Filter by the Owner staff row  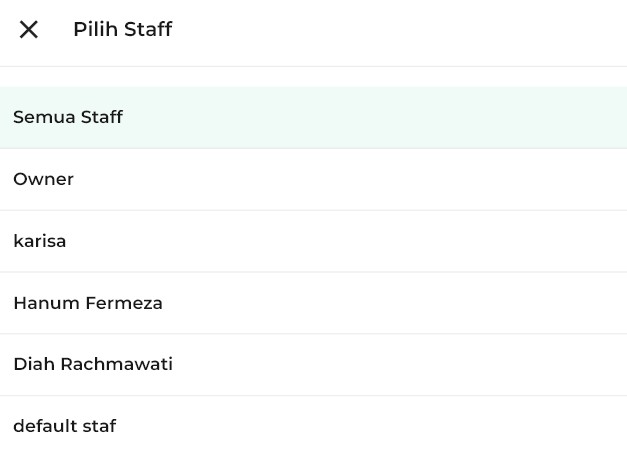point(313,179)
